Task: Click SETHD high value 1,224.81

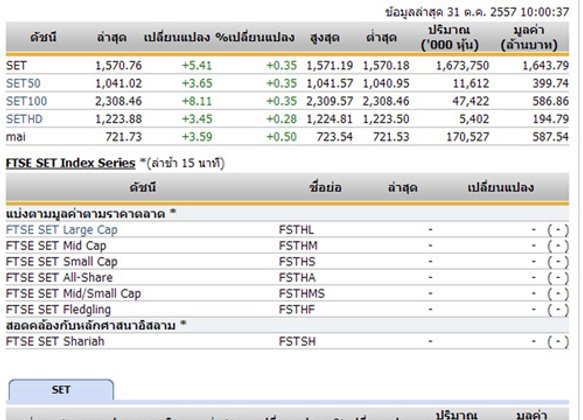Action: (x=330, y=119)
